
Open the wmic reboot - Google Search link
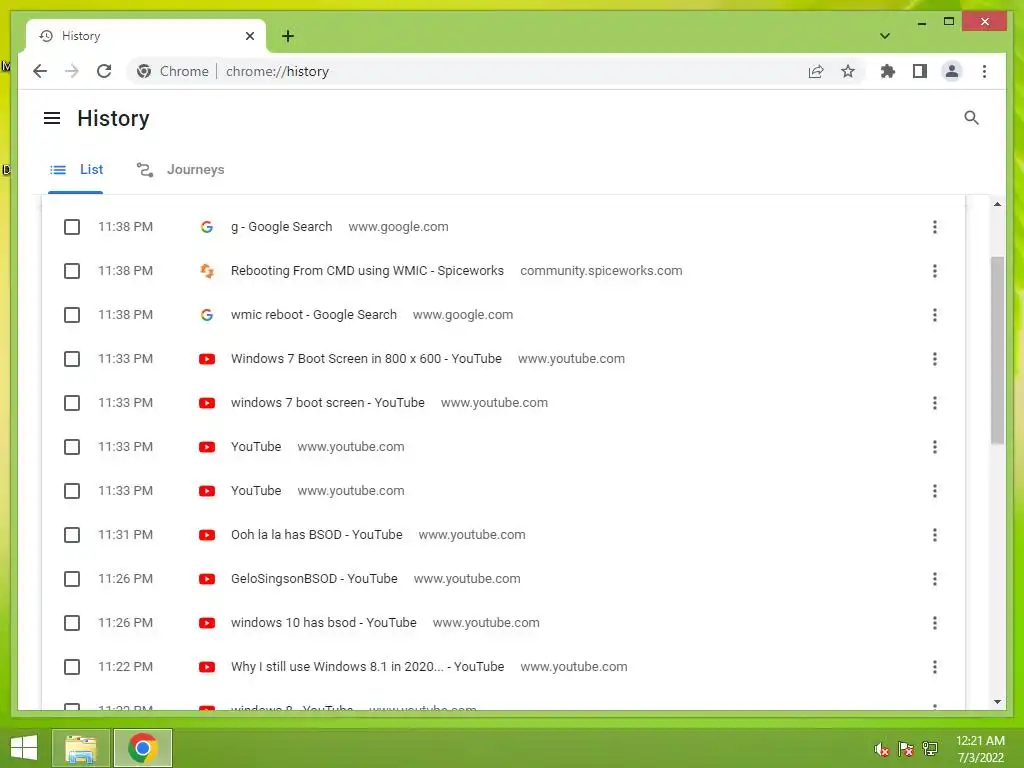click(x=313, y=314)
